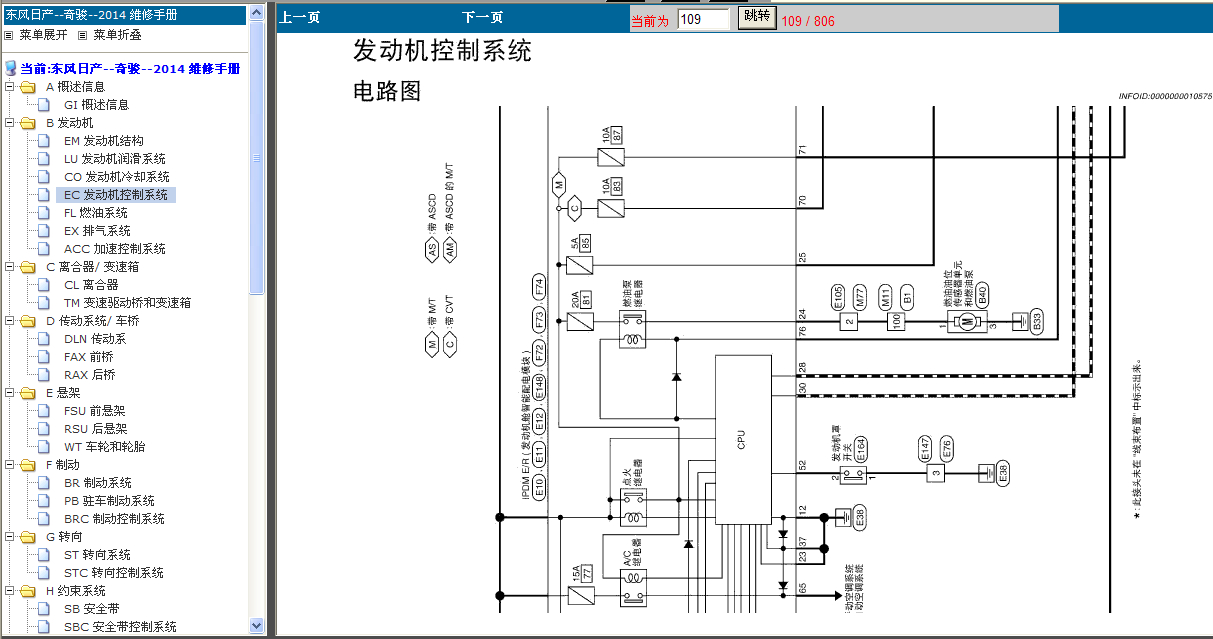Viewport: 1213px width, 639px height.
Task: Click the page icon beside FAX 前桥
Action: pyautogui.click(x=44, y=357)
